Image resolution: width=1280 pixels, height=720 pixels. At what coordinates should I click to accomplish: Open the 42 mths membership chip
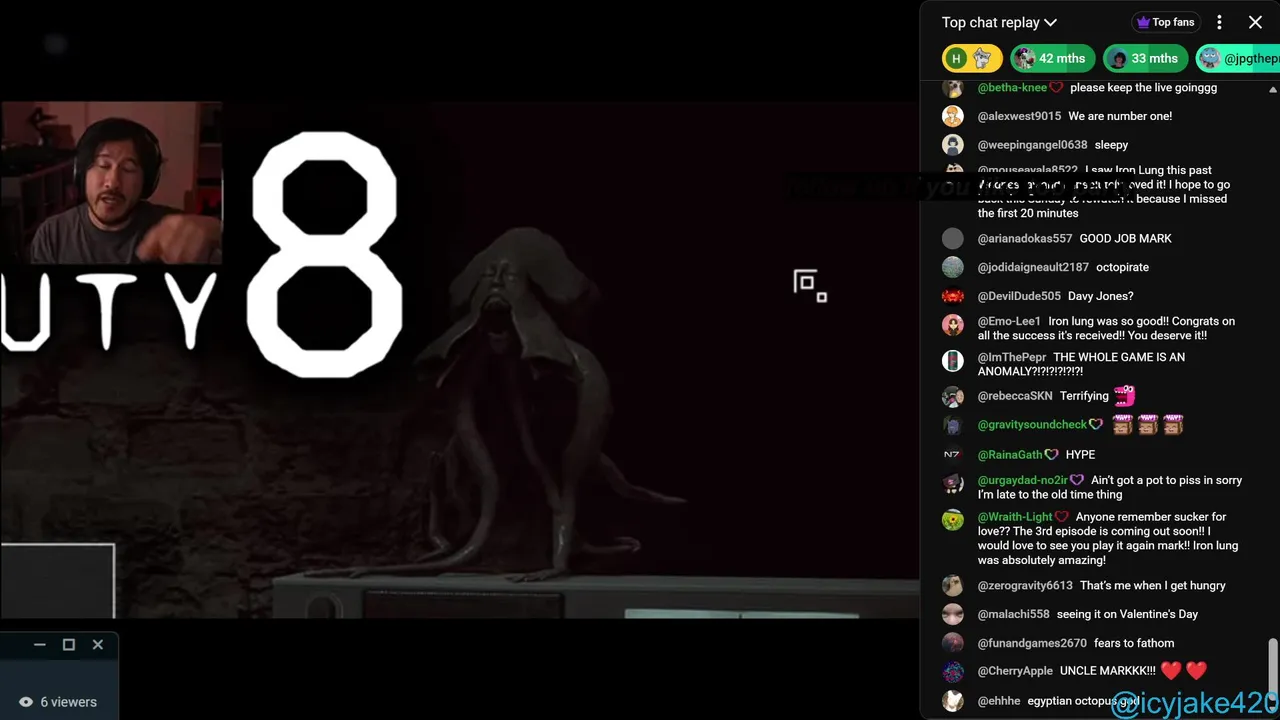click(1052, 58)
